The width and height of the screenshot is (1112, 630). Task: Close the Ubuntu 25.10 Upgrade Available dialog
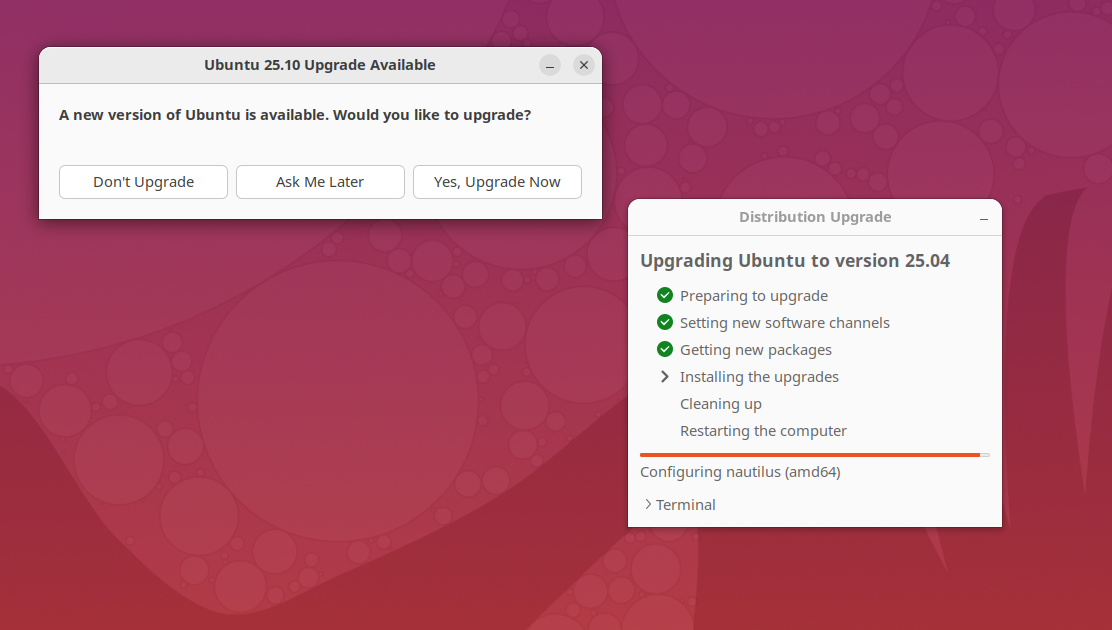pyautogui.click(x=584, y=65)
